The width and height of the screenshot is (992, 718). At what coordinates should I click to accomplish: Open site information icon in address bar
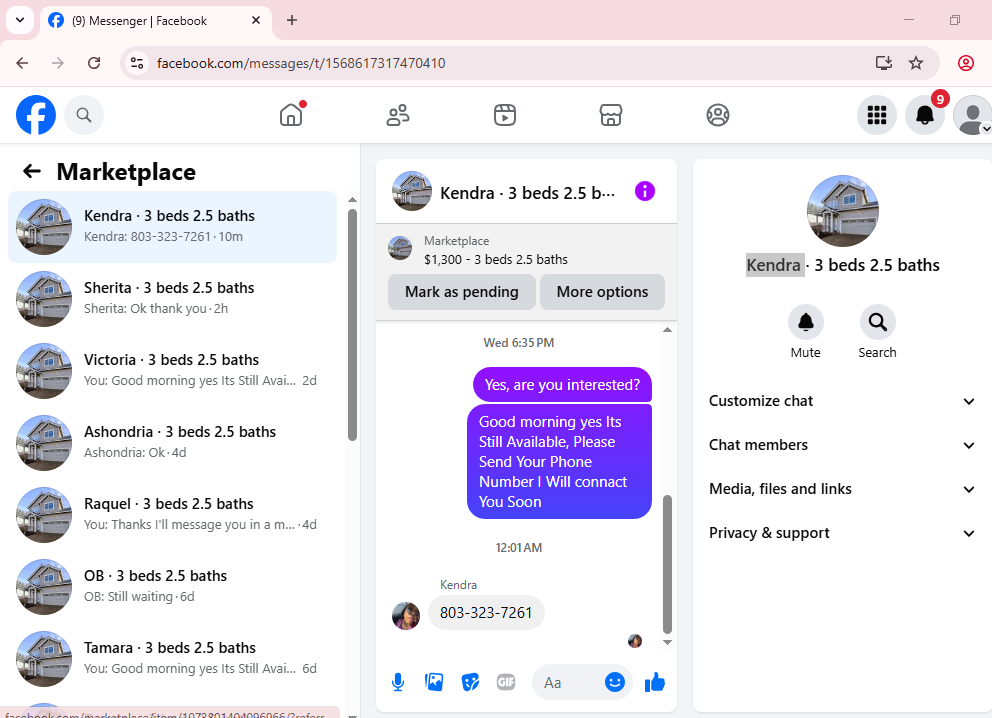pyautogui.click(x=137, y=63)
